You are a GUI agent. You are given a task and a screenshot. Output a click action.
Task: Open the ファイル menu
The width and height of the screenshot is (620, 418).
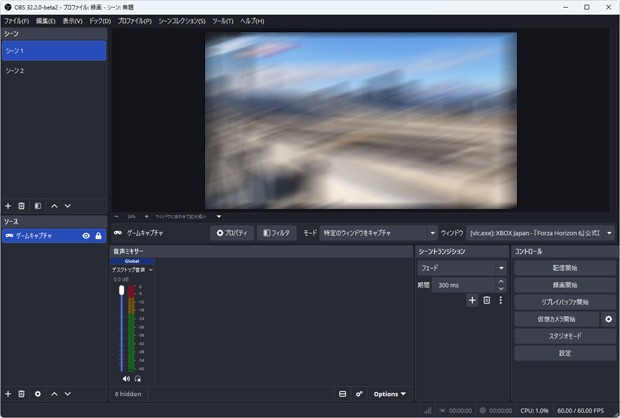(17, 21)
